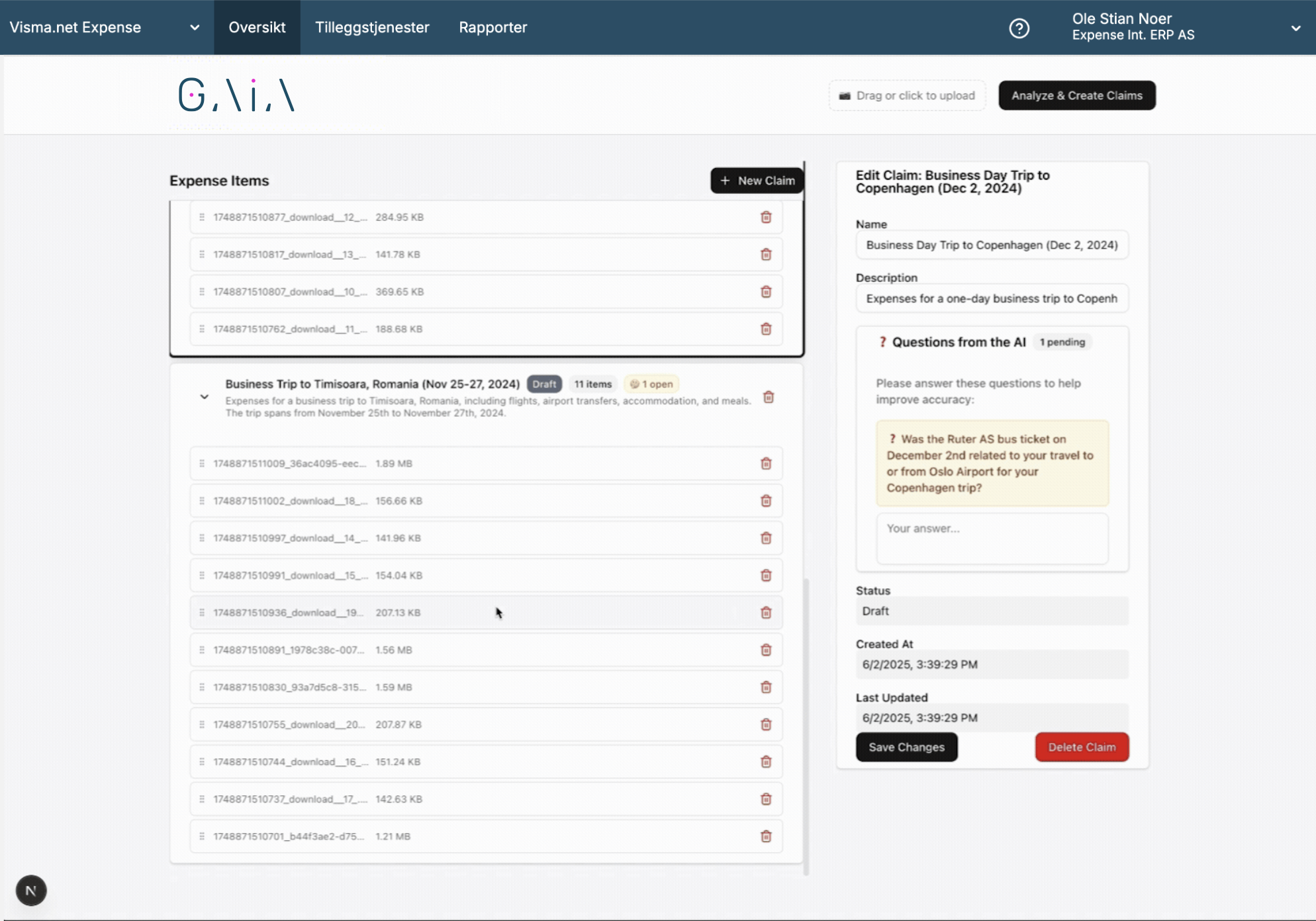1316x921 pixels.
Task: Click trash icon for 284.95 KB file
Action: pos(766,217)
